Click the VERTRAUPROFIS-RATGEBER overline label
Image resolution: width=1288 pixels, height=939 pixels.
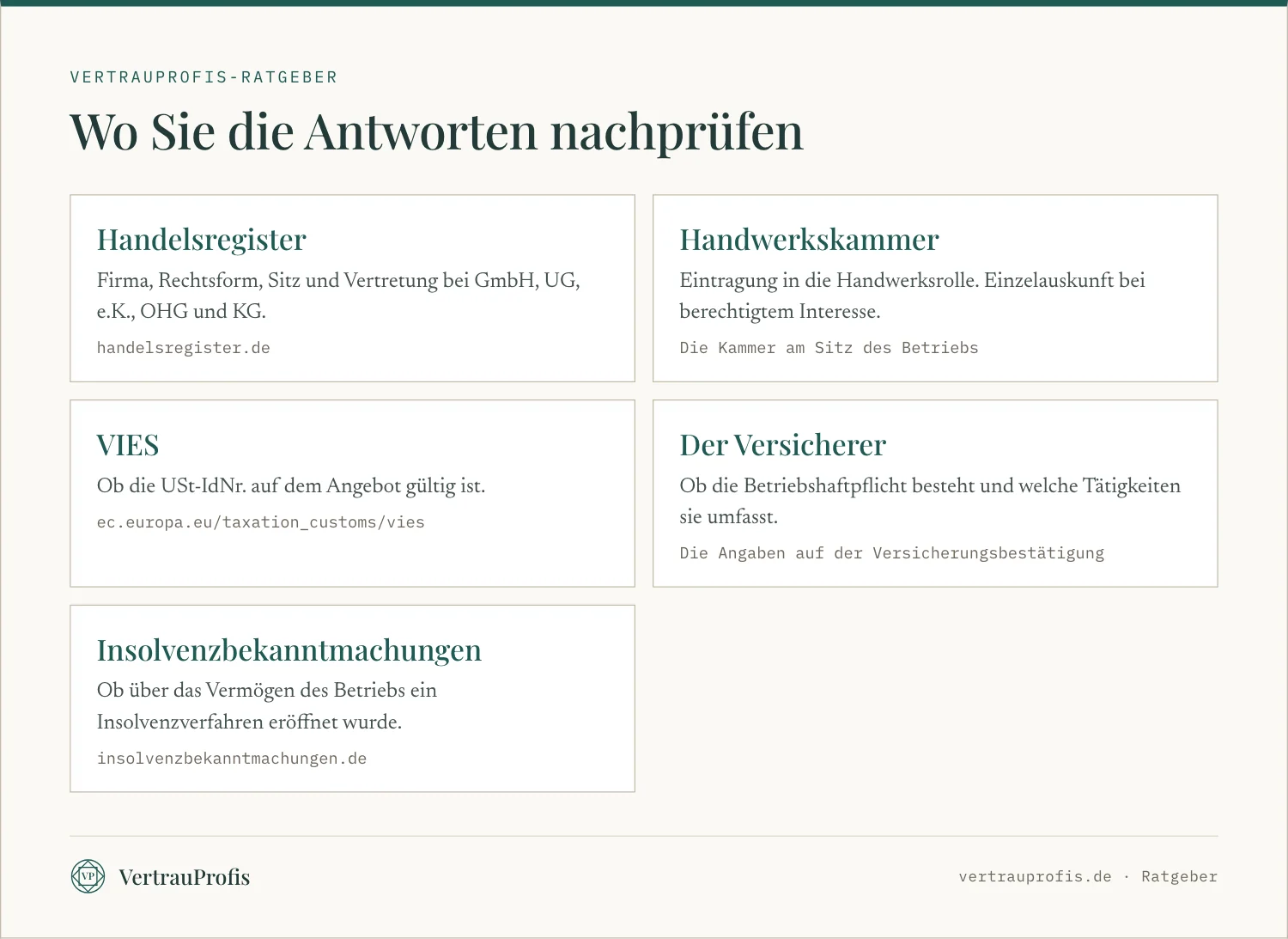click(204, 77)
